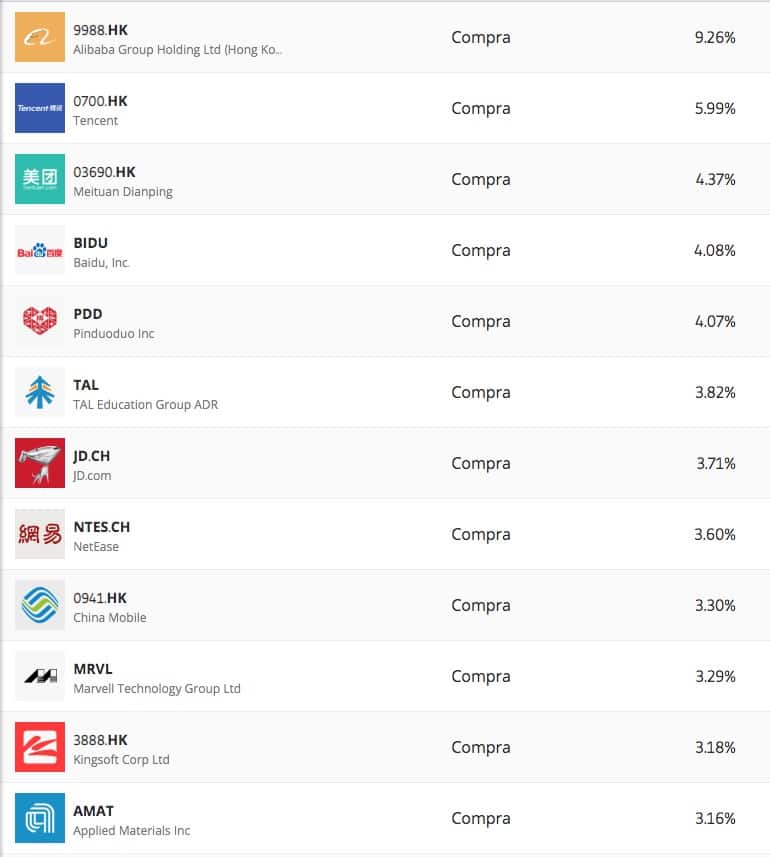Screen dimensions: 770x857
Task: Click the Baidu paw logo icon
Action: pyautogui.click(x=40, y=250)
